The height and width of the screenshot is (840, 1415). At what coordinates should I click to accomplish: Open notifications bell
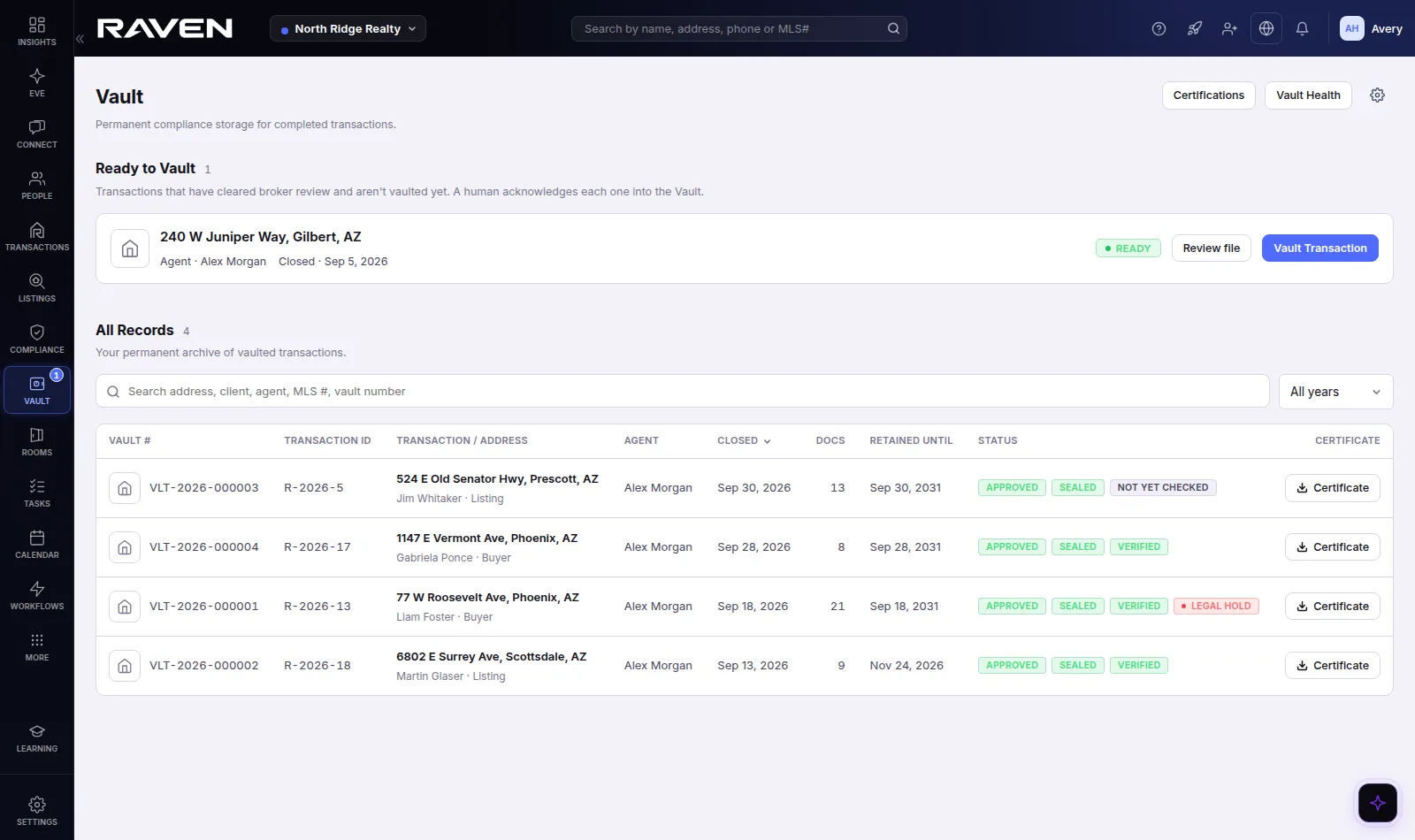click(1302, 28)
